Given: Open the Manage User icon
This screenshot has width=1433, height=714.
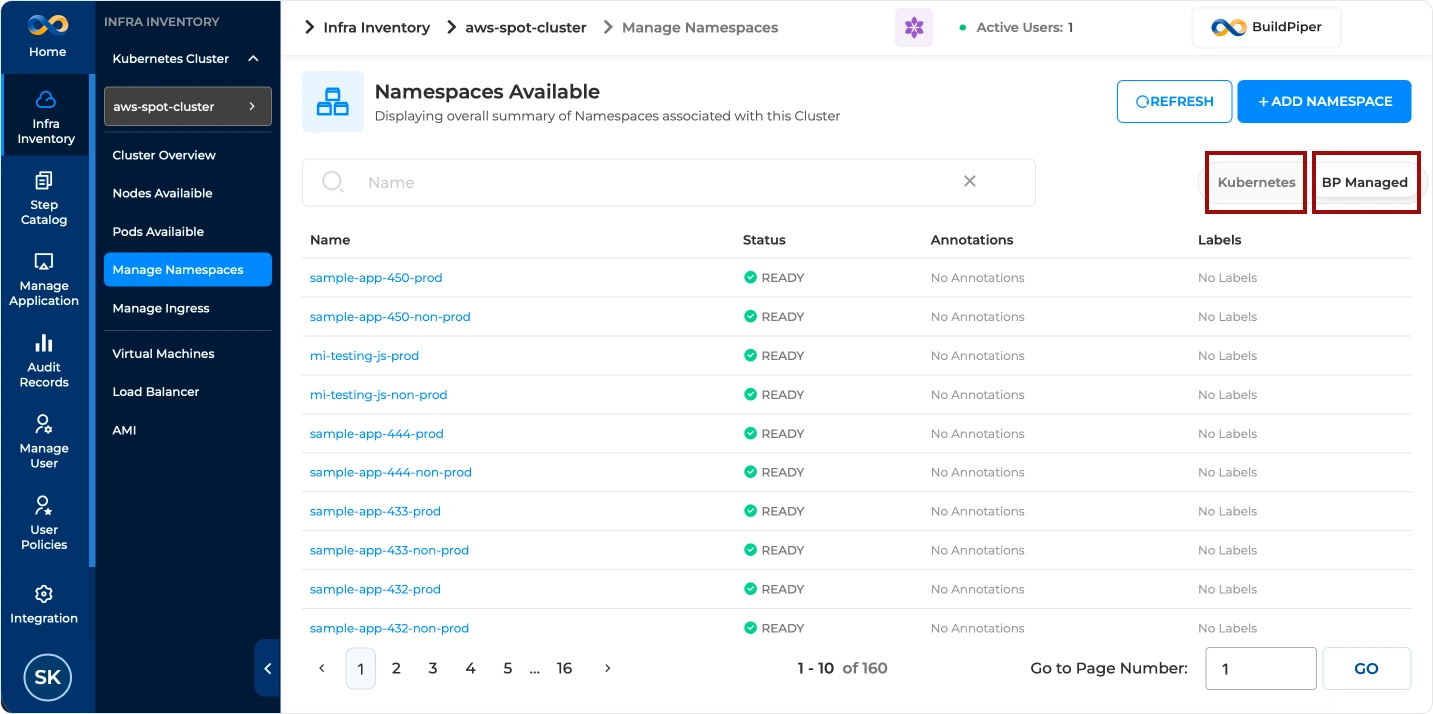Looking at the screenshot, I should pos(44,424).
